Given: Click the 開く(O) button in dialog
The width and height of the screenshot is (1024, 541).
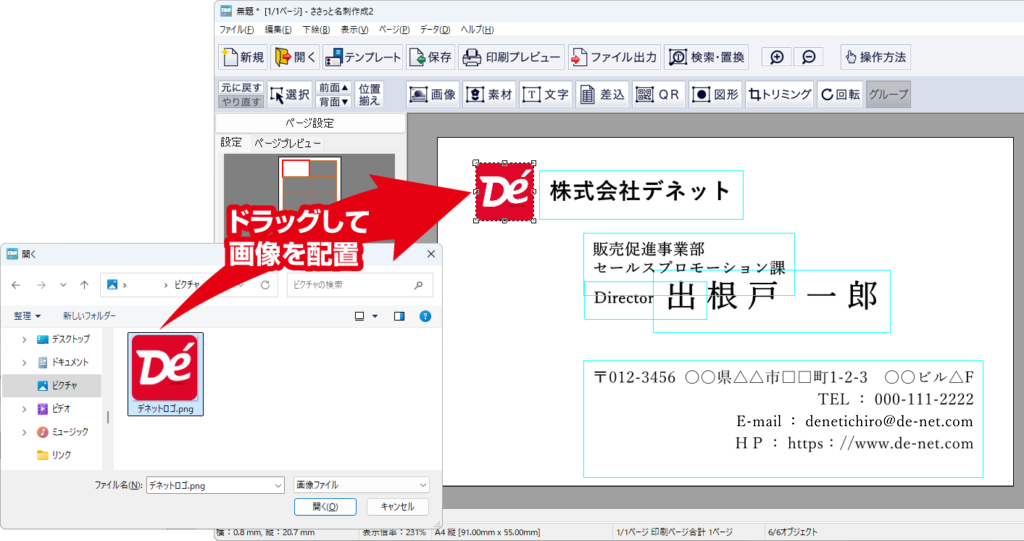Looking at the screenshot, I should pyautogui.click(x=325, y=506).
